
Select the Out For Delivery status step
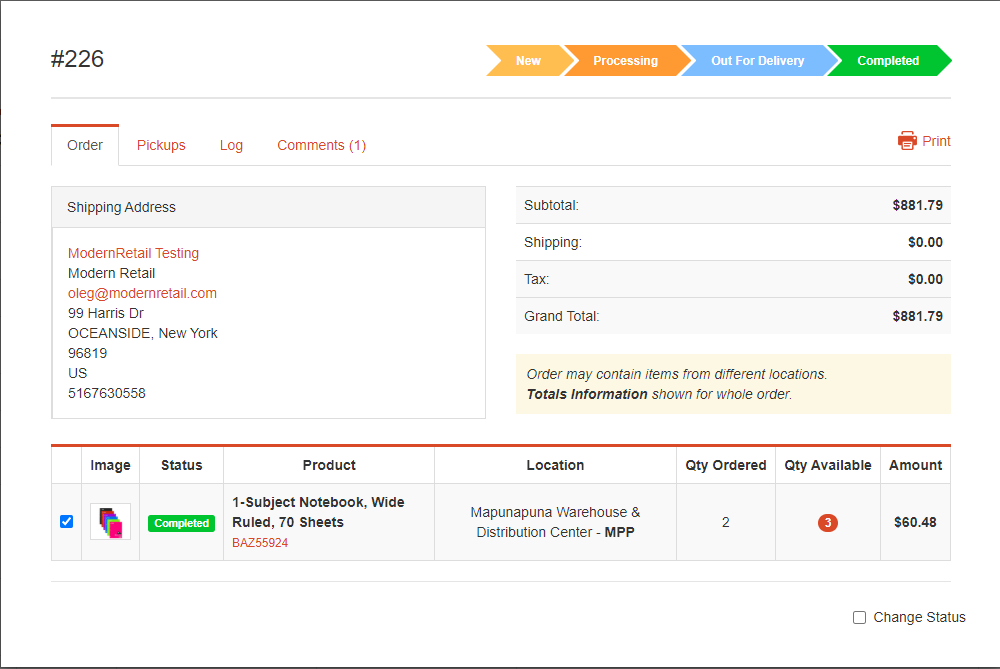point(758,61)
